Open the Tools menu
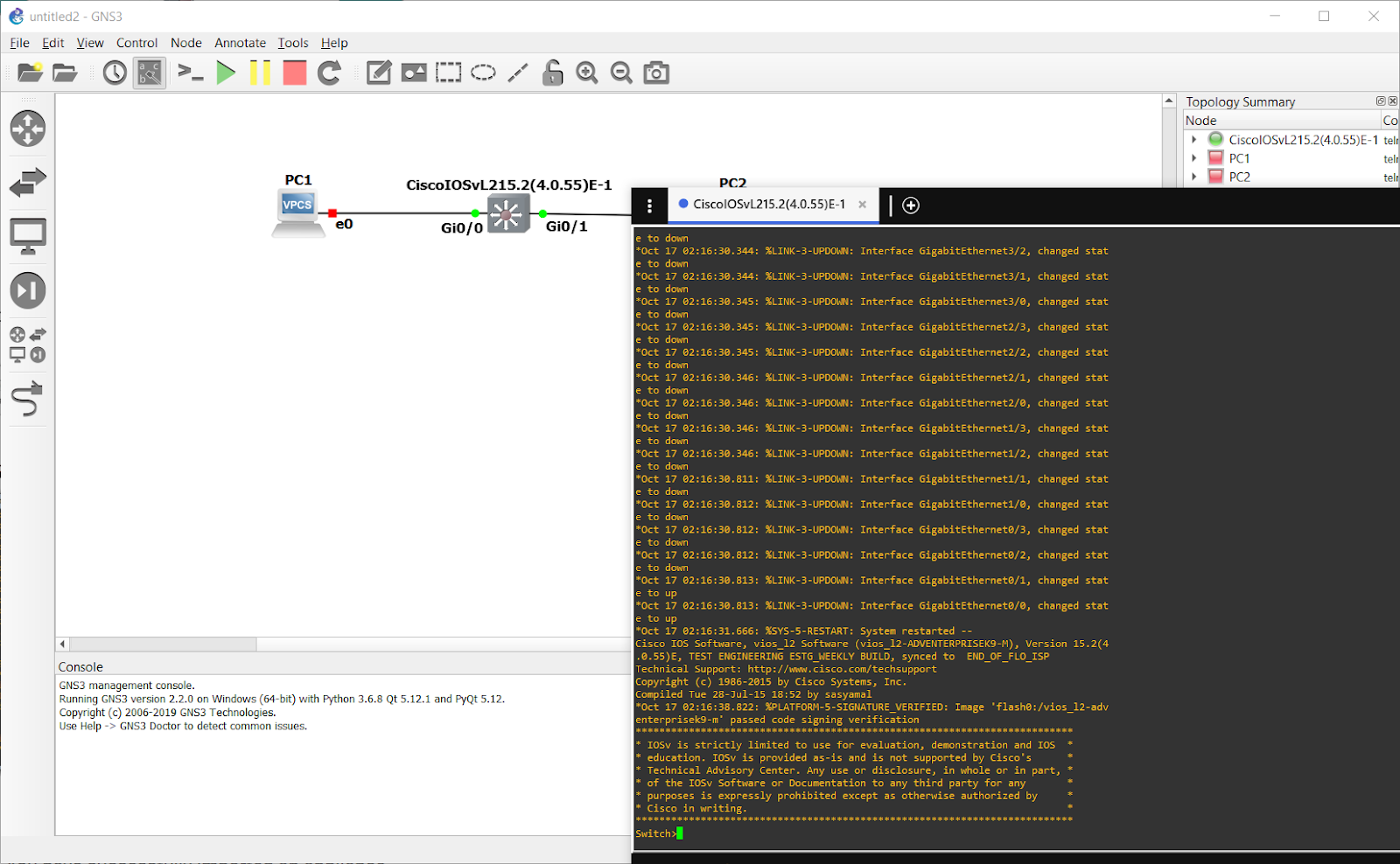 tap(293, 43)
